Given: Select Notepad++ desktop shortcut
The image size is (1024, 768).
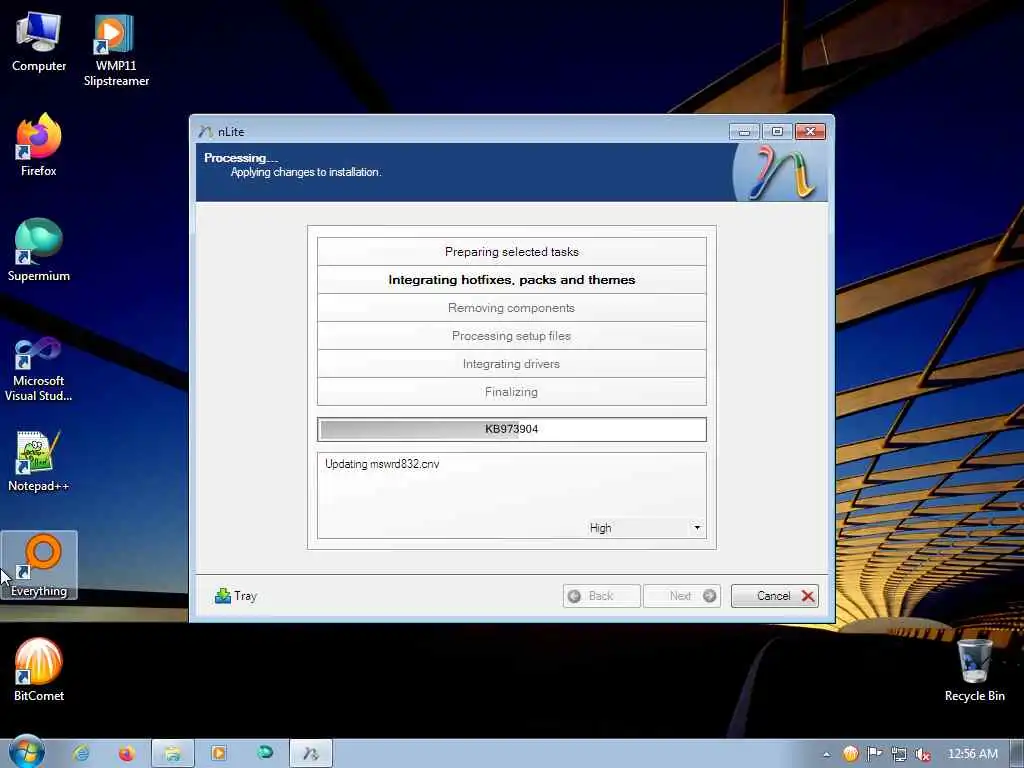Looking at the screenshot, I should (x=39, y=460).
